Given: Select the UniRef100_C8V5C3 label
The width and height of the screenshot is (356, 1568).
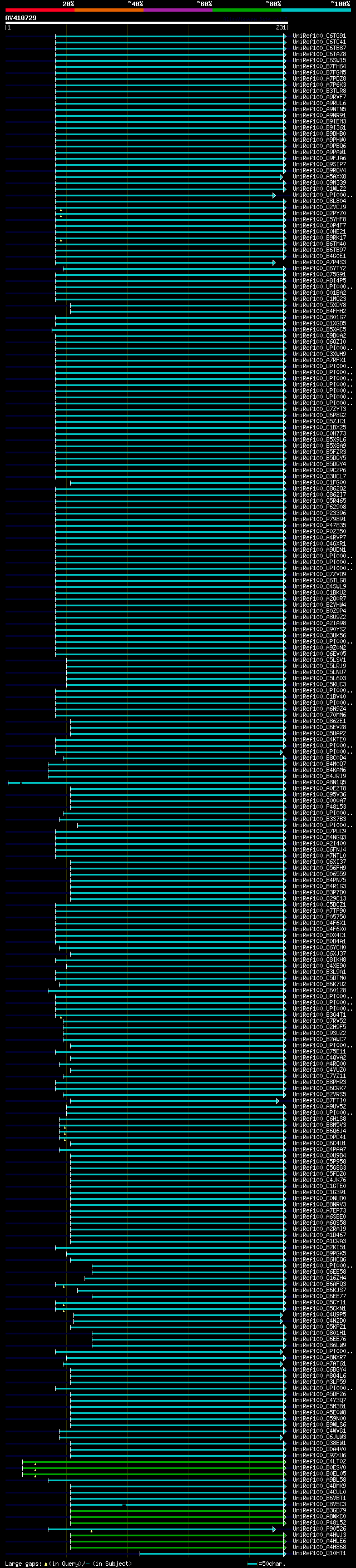Looking at the screenshot, I should (319, 1504).
